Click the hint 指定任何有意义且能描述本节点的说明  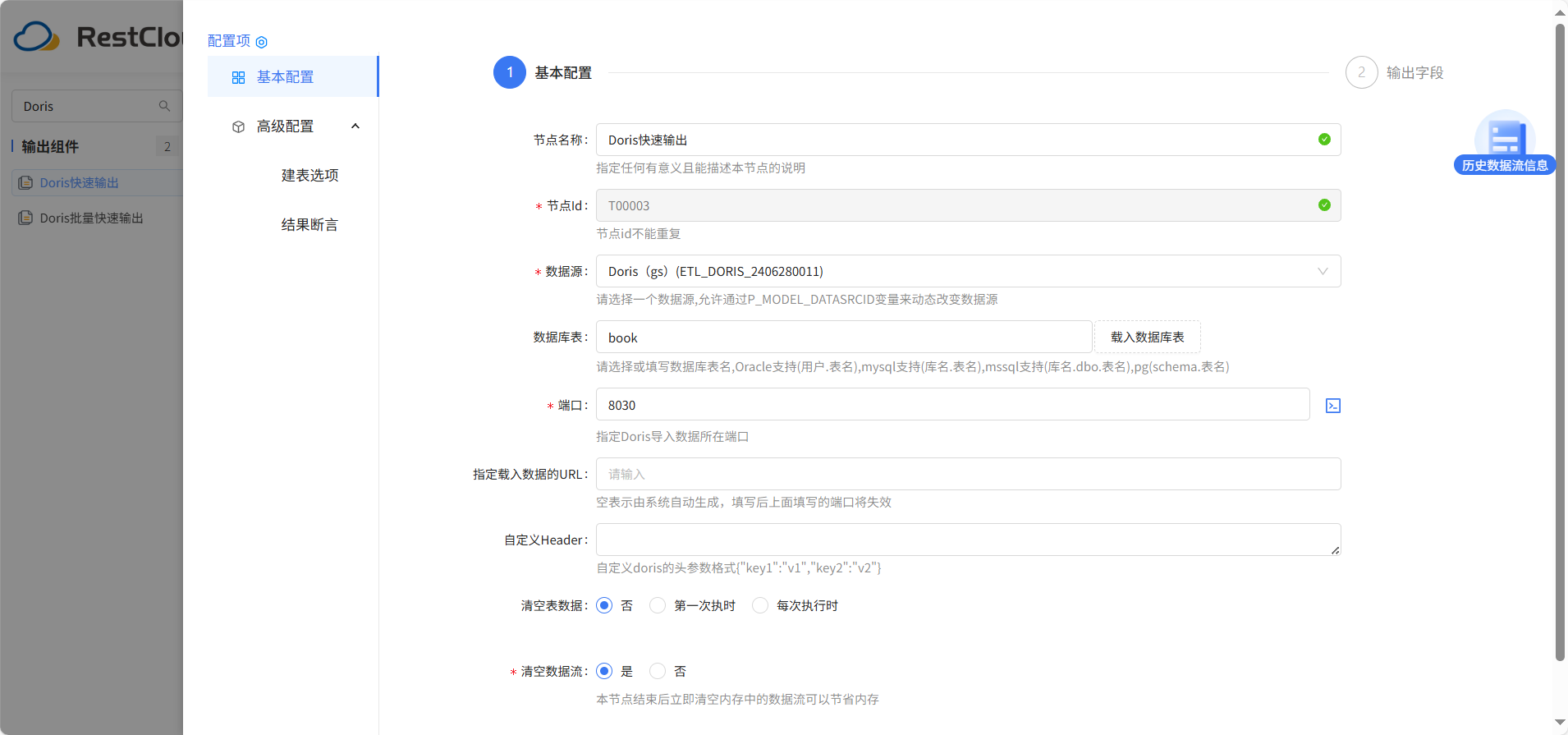pos(700,168)
